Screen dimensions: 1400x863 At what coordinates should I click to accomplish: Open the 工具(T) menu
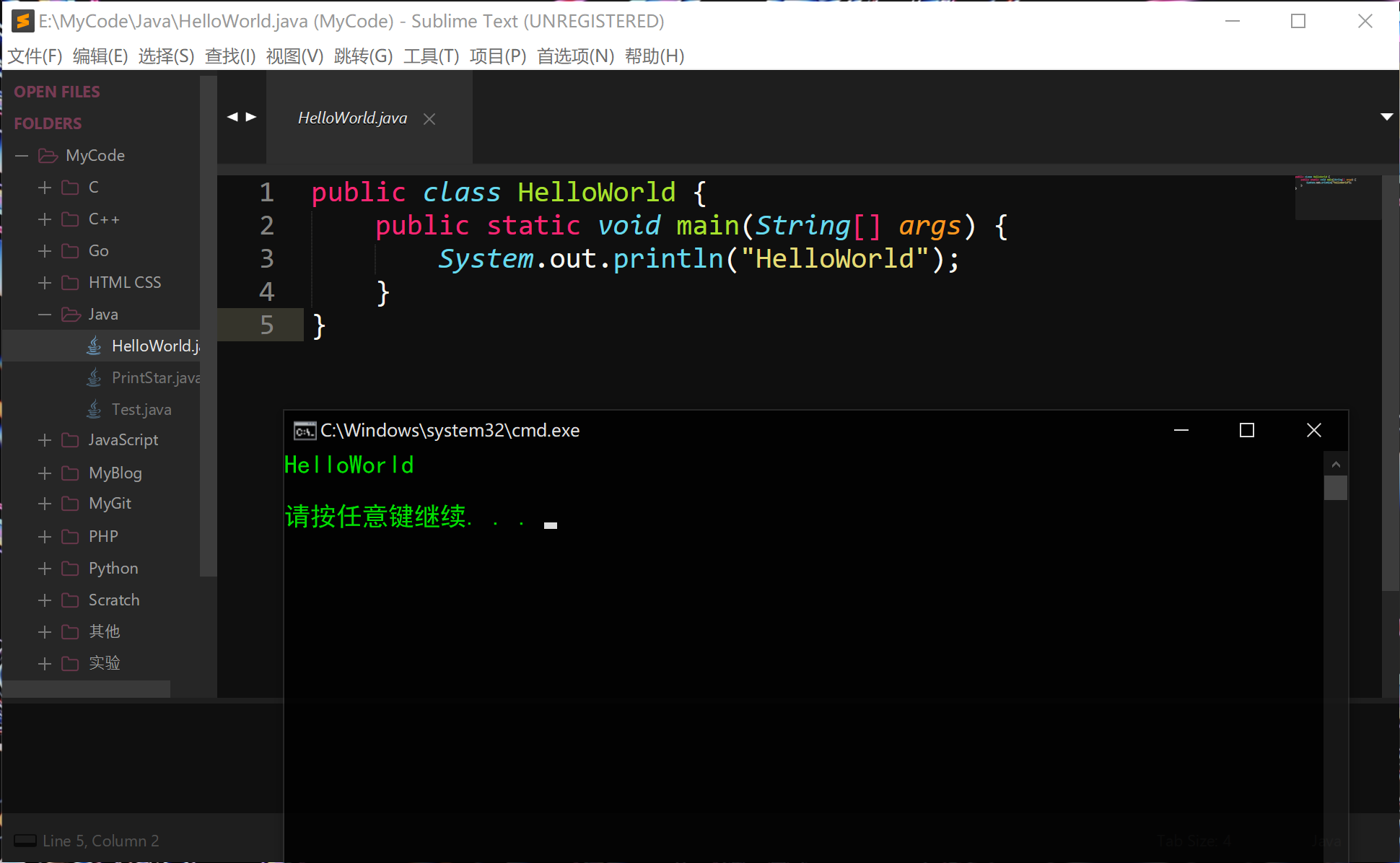click(x=431, y=56)
